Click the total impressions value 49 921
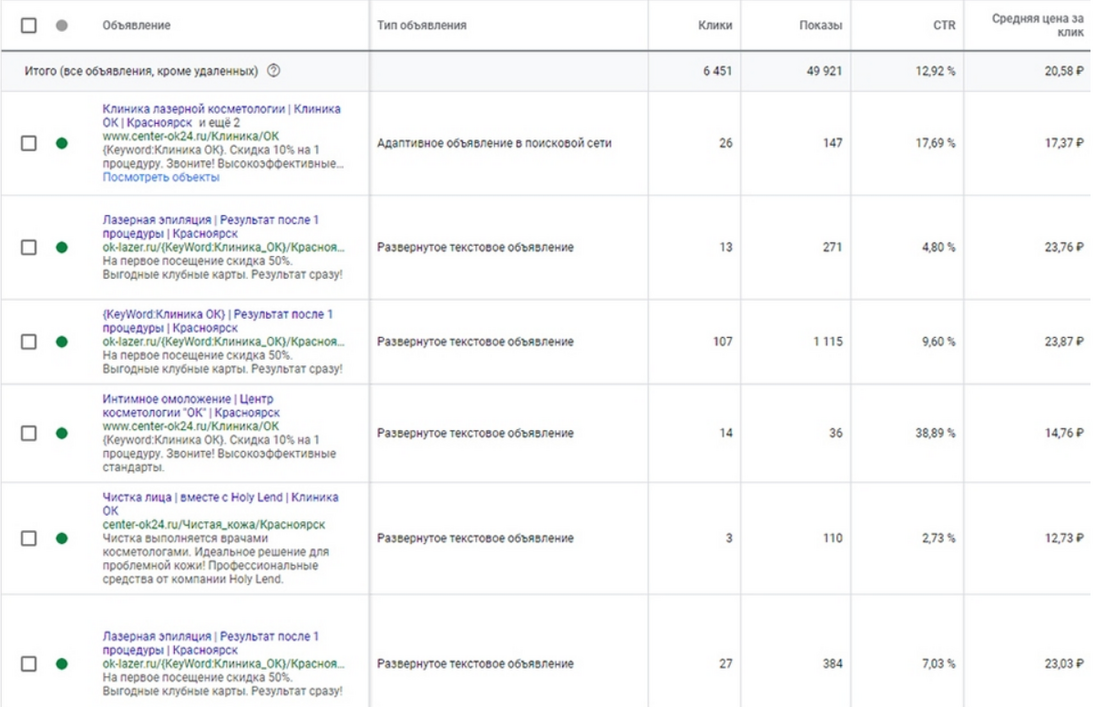The height and width of the screenshot is (707, 1106). pyautogui.click(x=825, y=71)
